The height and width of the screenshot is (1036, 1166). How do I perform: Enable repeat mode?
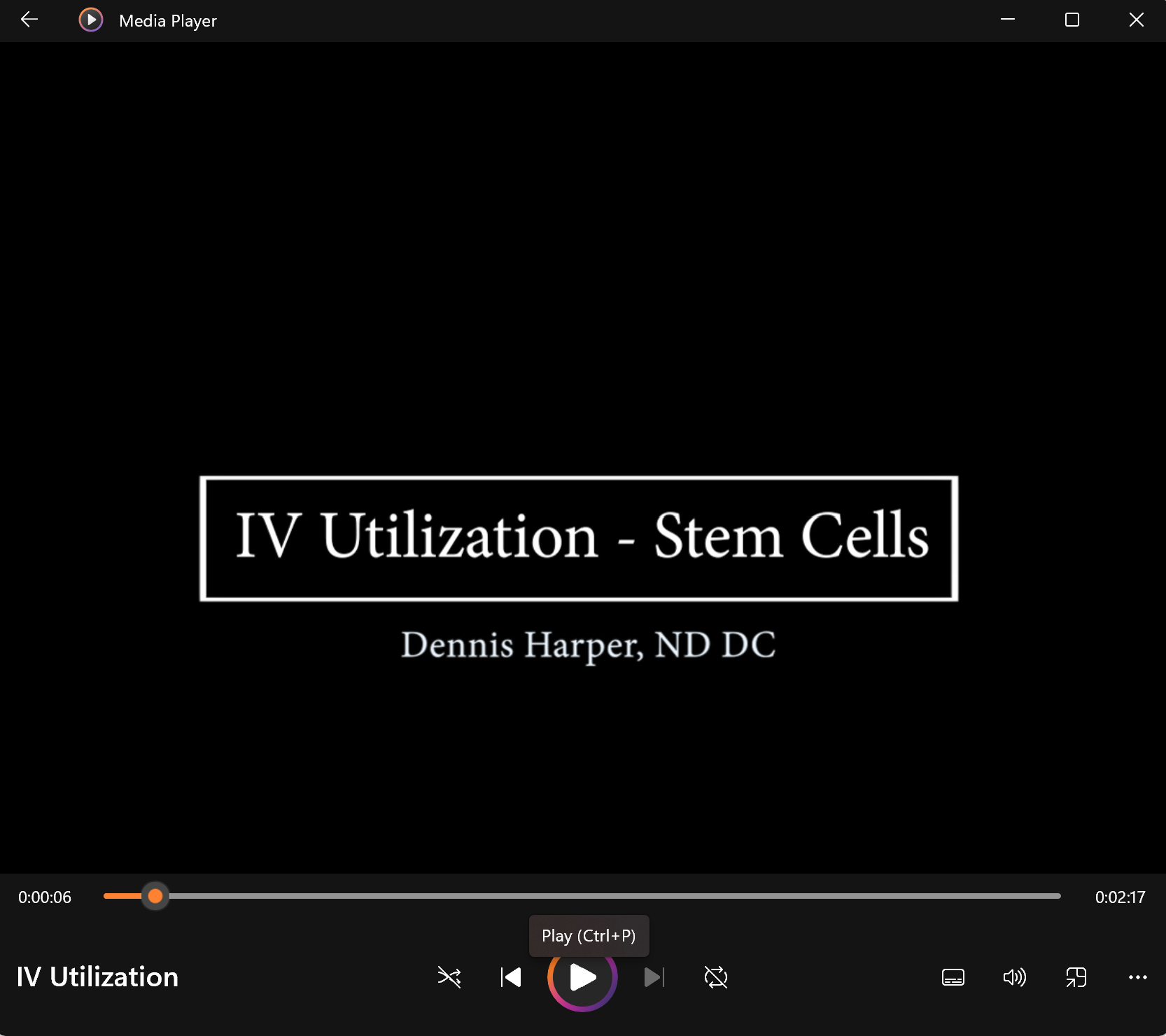715,977
